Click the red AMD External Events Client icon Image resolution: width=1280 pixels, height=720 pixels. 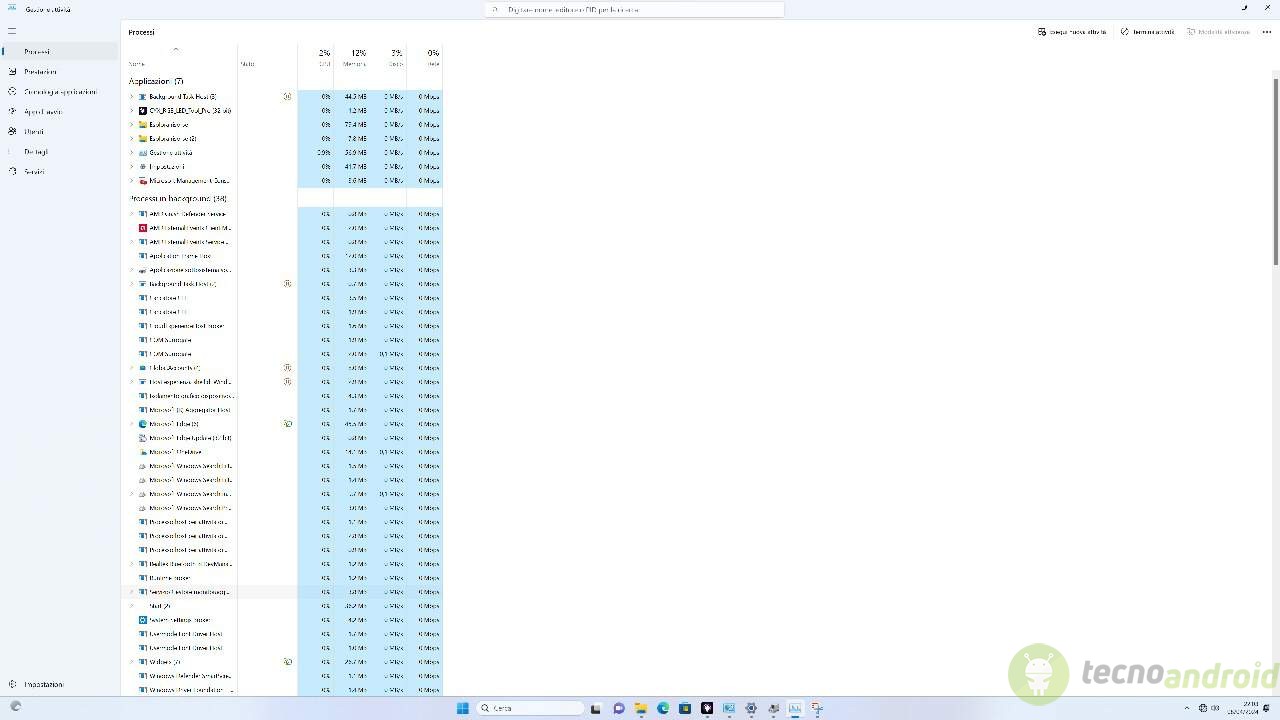pos(143,227)
